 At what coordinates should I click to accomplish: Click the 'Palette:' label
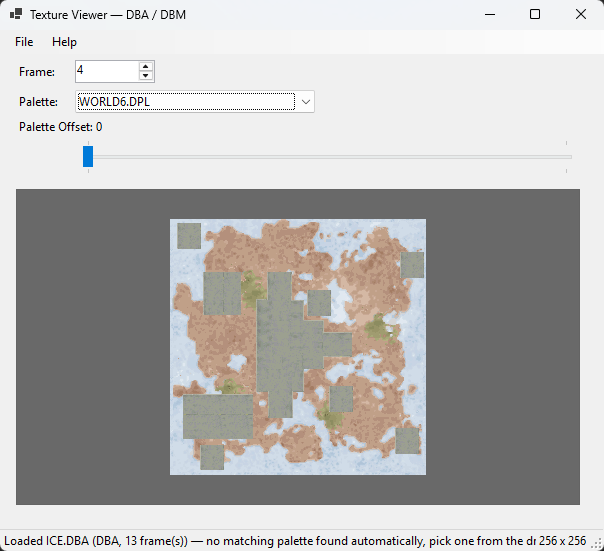tap(38, 102)
